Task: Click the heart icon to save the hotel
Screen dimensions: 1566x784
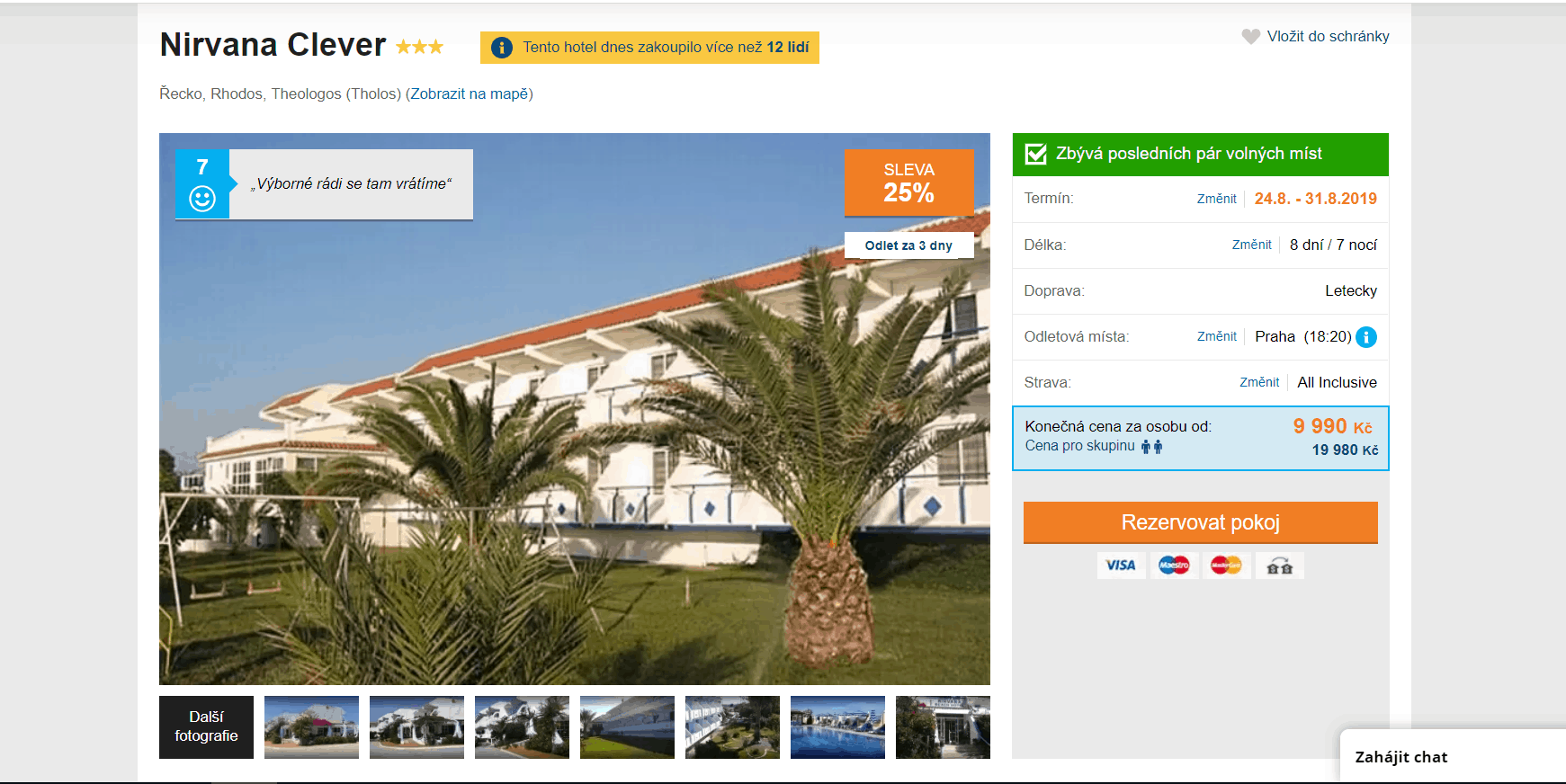Action: click(x=1249, y=37)
